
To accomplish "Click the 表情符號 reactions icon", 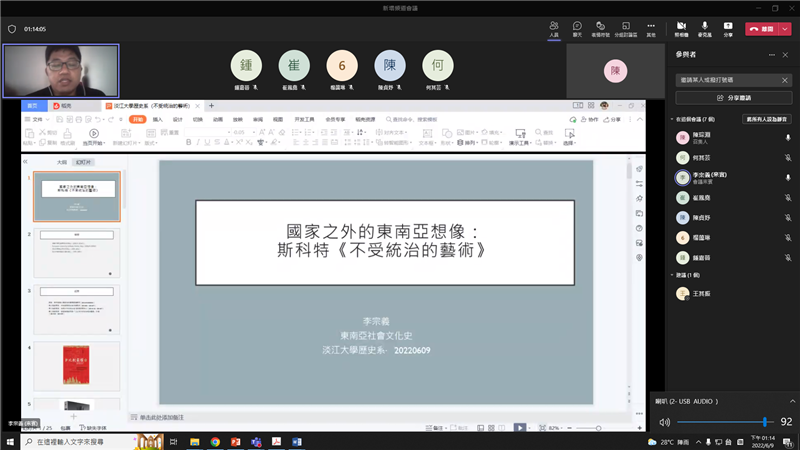I will coord(601,25).
